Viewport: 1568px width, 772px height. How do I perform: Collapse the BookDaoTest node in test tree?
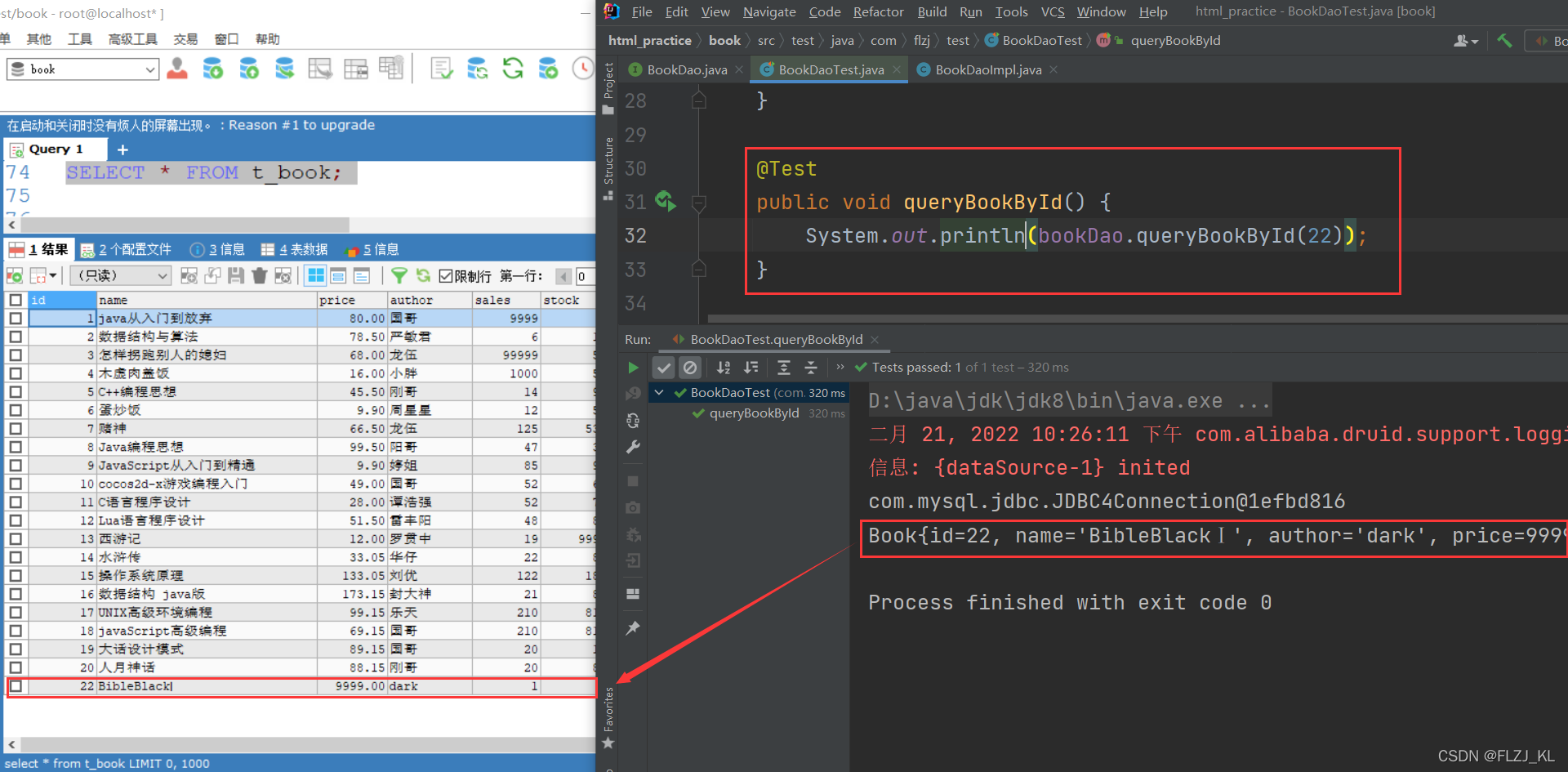tap(659, 393)
